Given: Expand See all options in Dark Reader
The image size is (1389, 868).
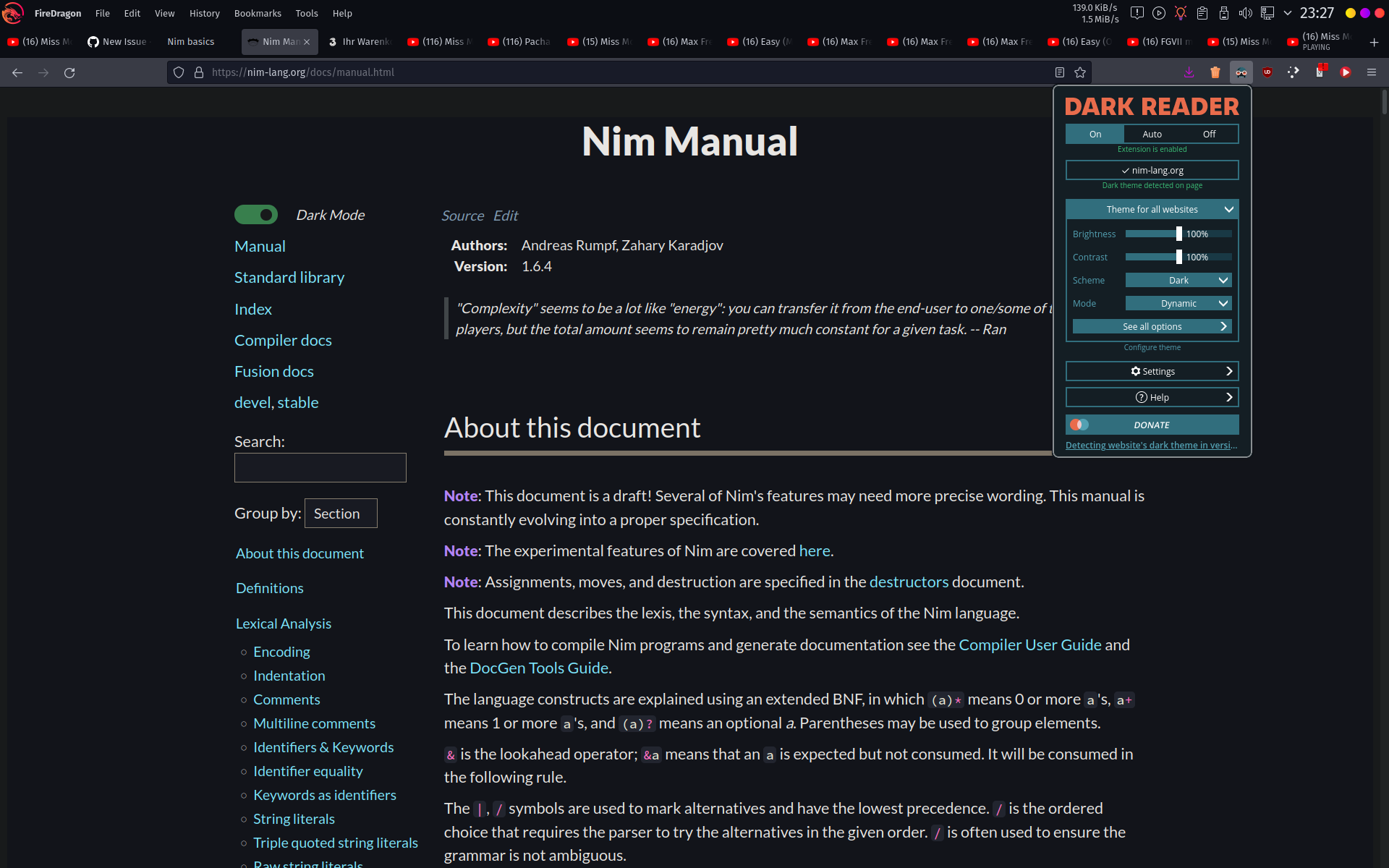Looking at the screenshot, I should point(1152,326).
